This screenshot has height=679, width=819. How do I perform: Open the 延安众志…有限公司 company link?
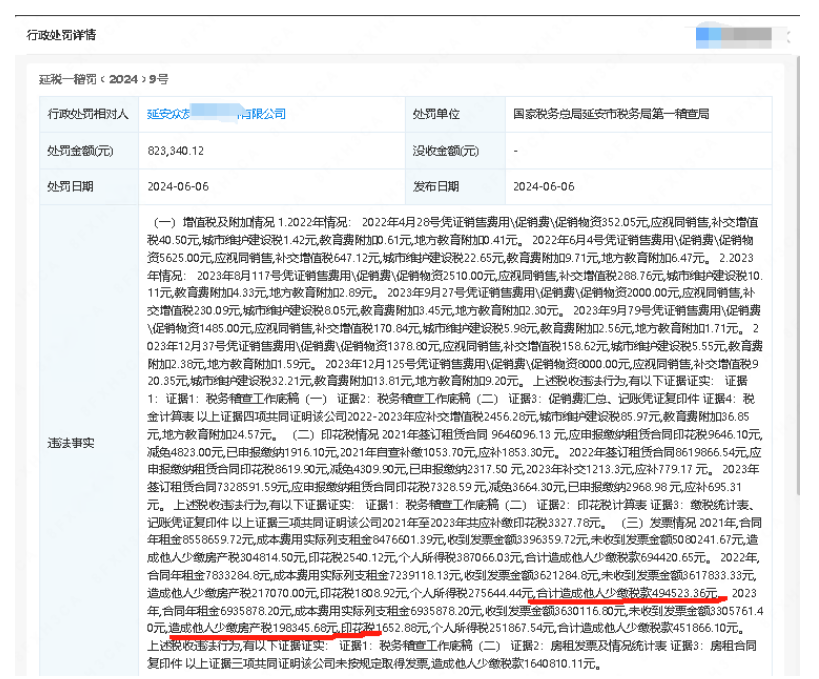point(216,113)
